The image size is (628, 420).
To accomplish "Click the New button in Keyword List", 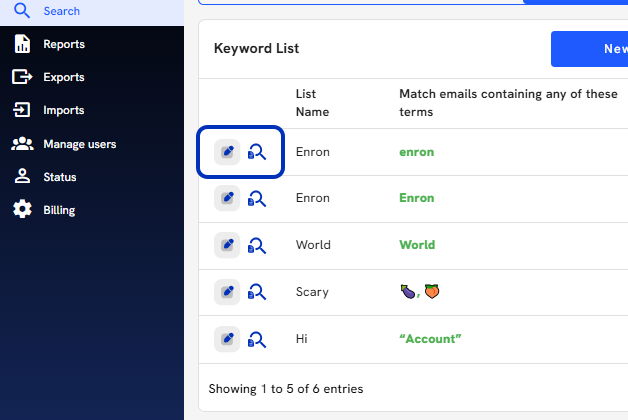I will pyautogui.click(x=590, y=49).
